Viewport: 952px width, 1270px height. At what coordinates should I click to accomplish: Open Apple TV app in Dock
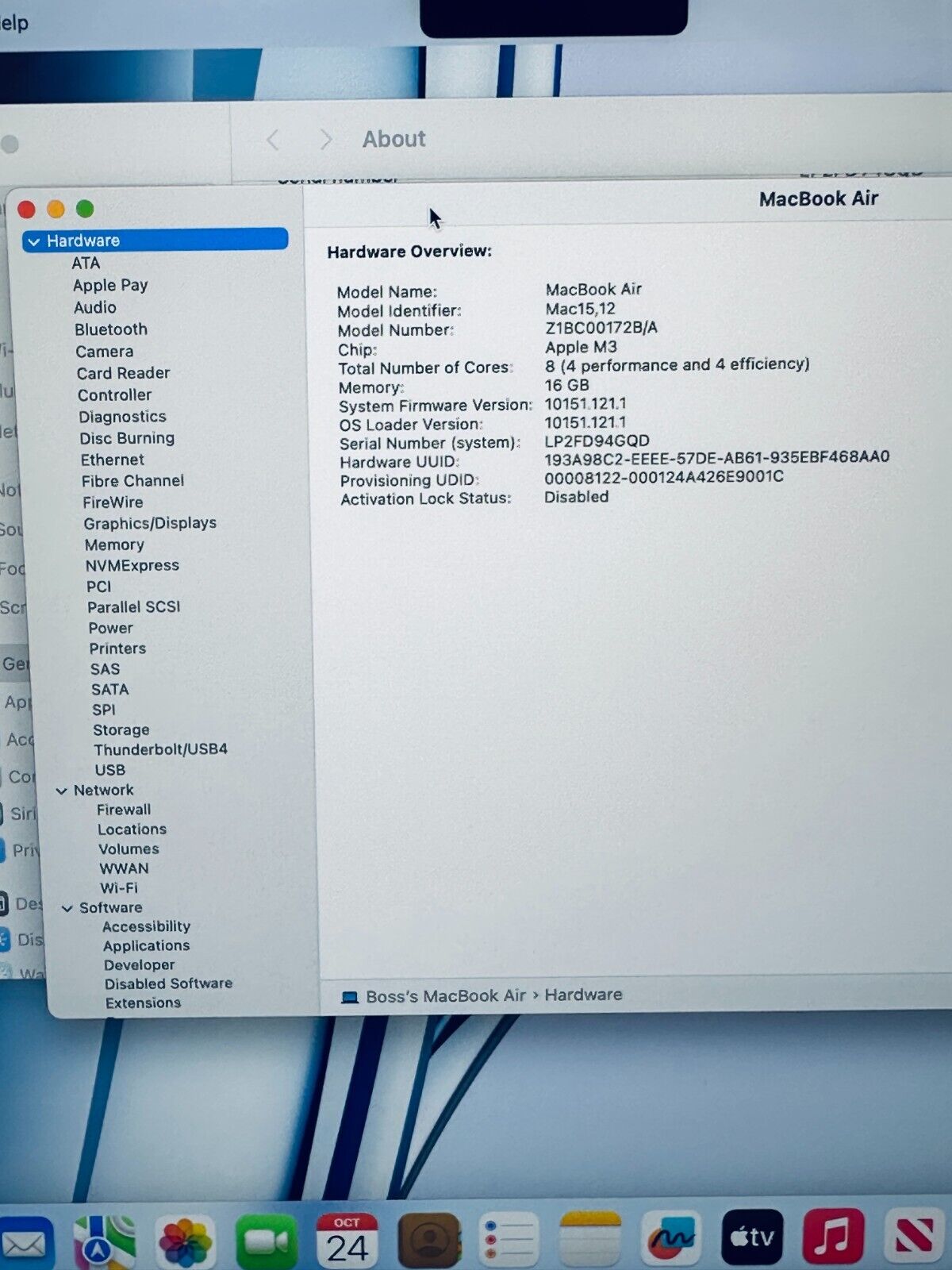(752, 1237)
